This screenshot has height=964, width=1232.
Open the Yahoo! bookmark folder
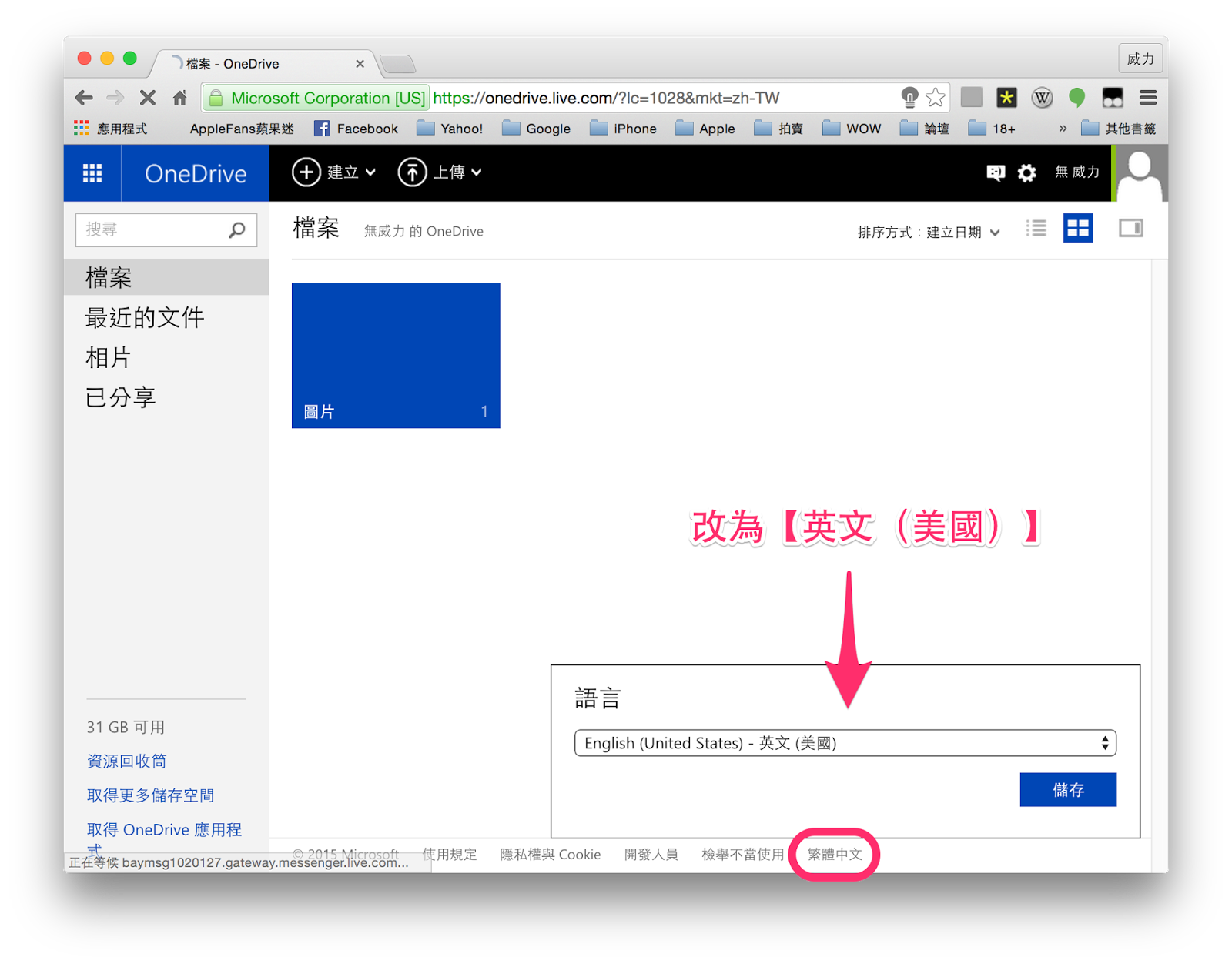click(450, 129)
